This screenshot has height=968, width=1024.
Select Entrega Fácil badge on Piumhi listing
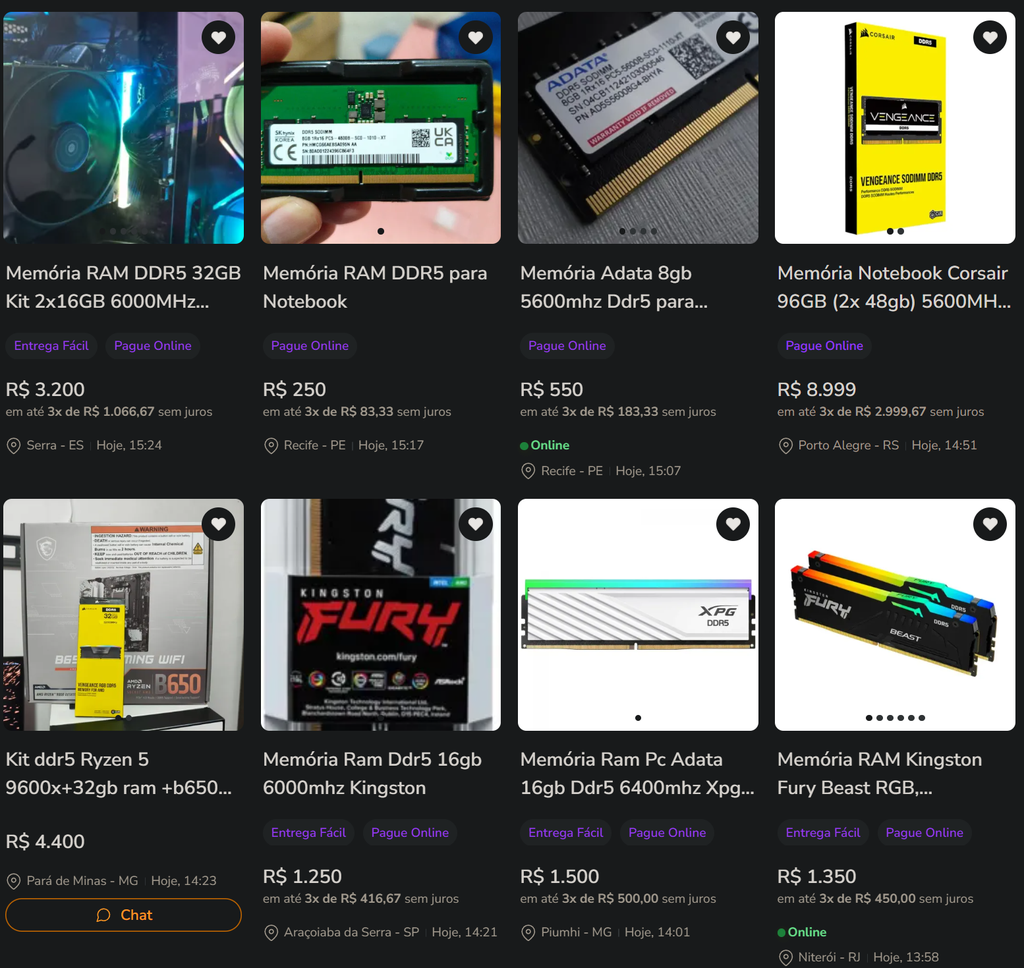click(566, 833)
